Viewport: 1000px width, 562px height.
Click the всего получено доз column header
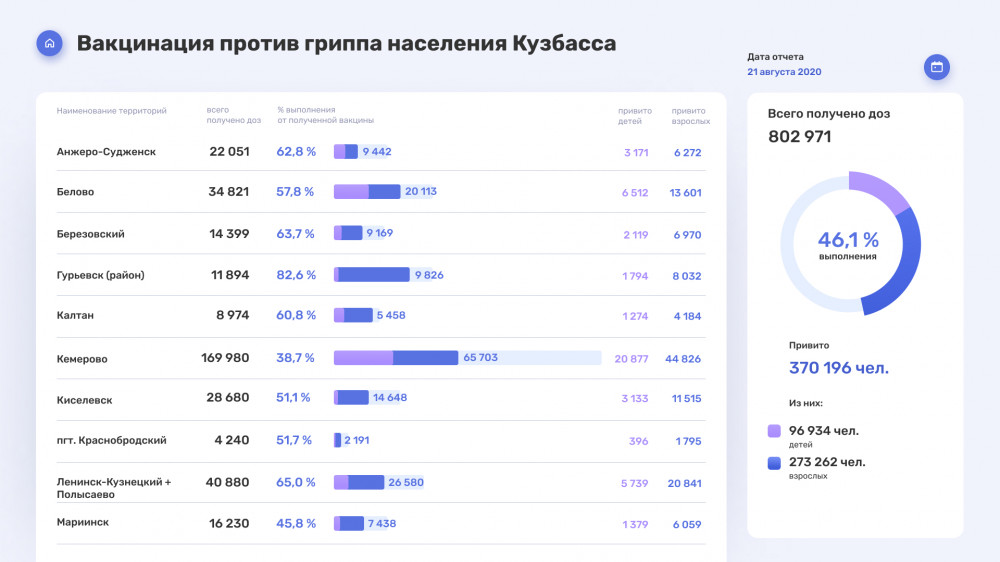233,115
